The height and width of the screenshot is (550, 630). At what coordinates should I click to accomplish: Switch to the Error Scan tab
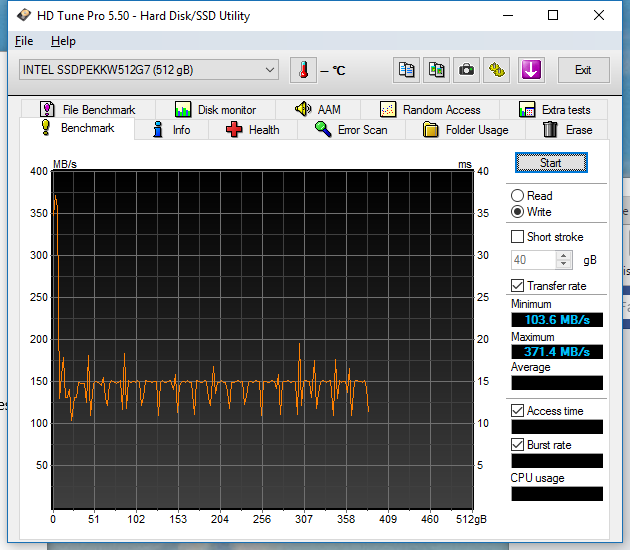coord(351,130)
